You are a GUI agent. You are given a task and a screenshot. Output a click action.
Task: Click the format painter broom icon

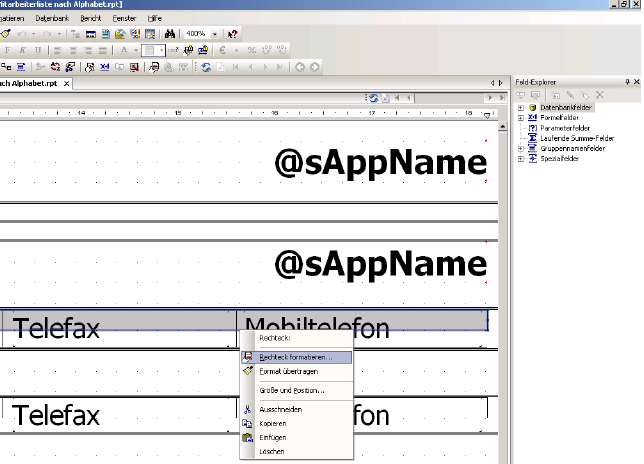coord(6,33)
